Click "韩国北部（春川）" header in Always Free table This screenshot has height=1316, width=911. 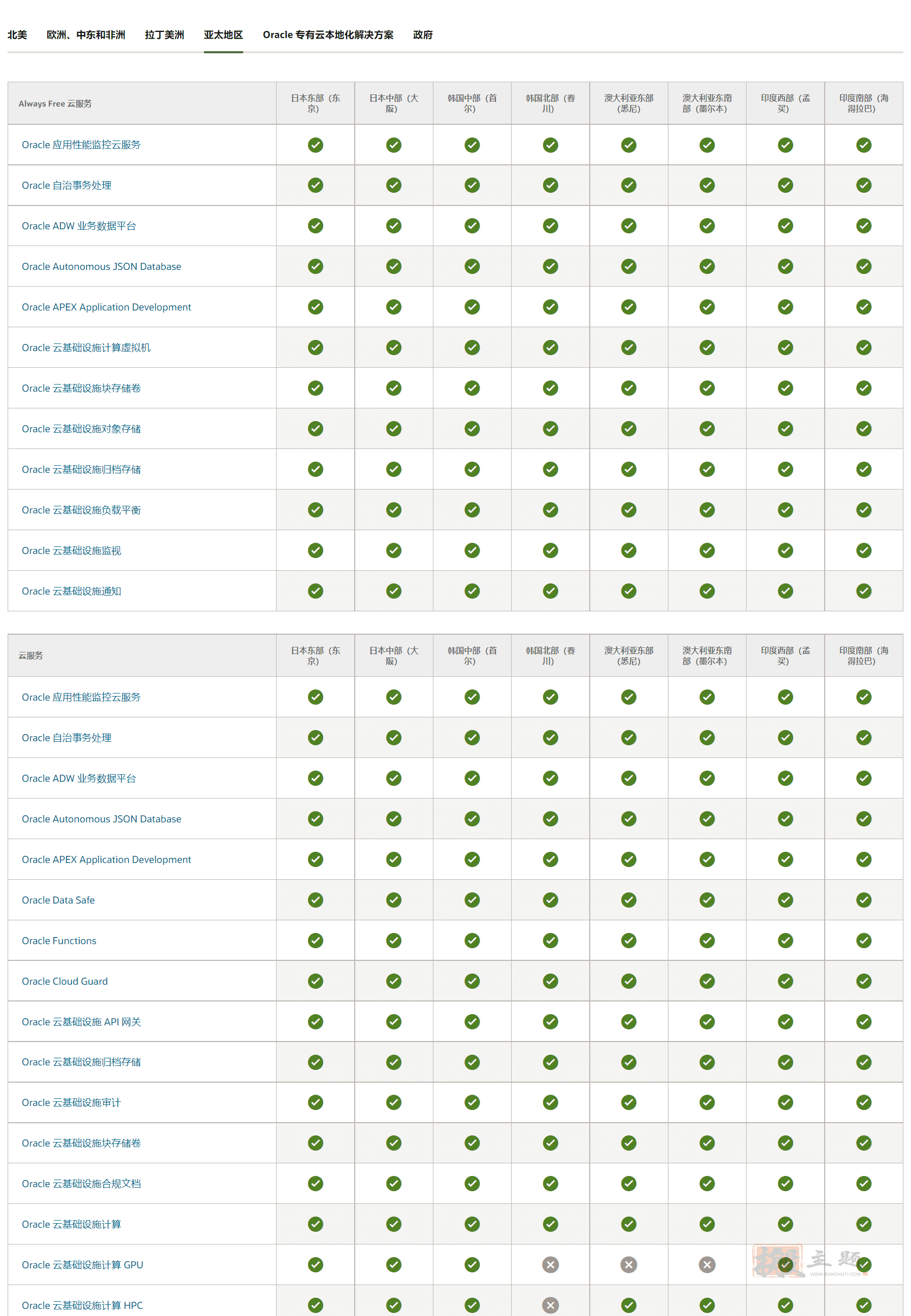550,103
